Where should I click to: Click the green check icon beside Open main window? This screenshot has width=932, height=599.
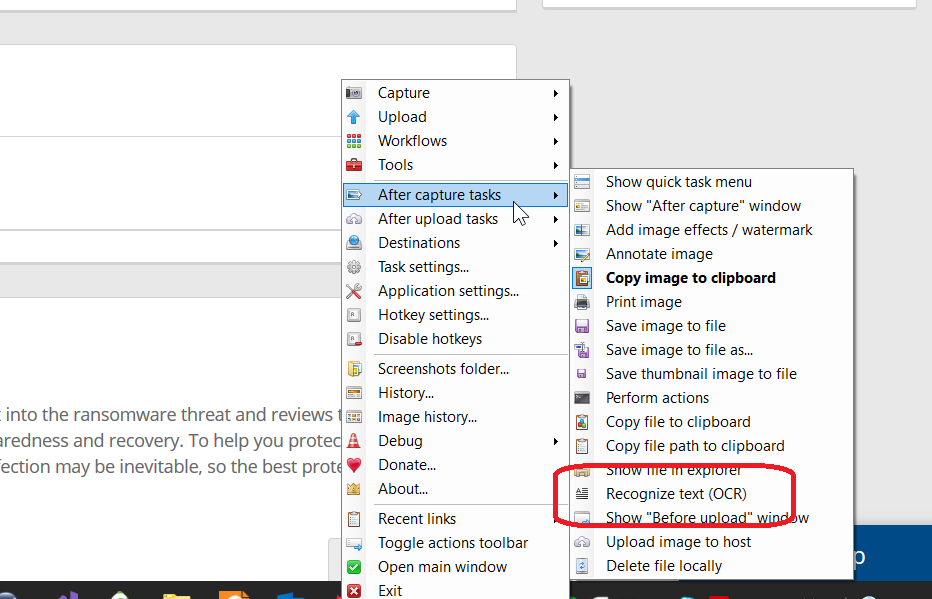[354, 567]
